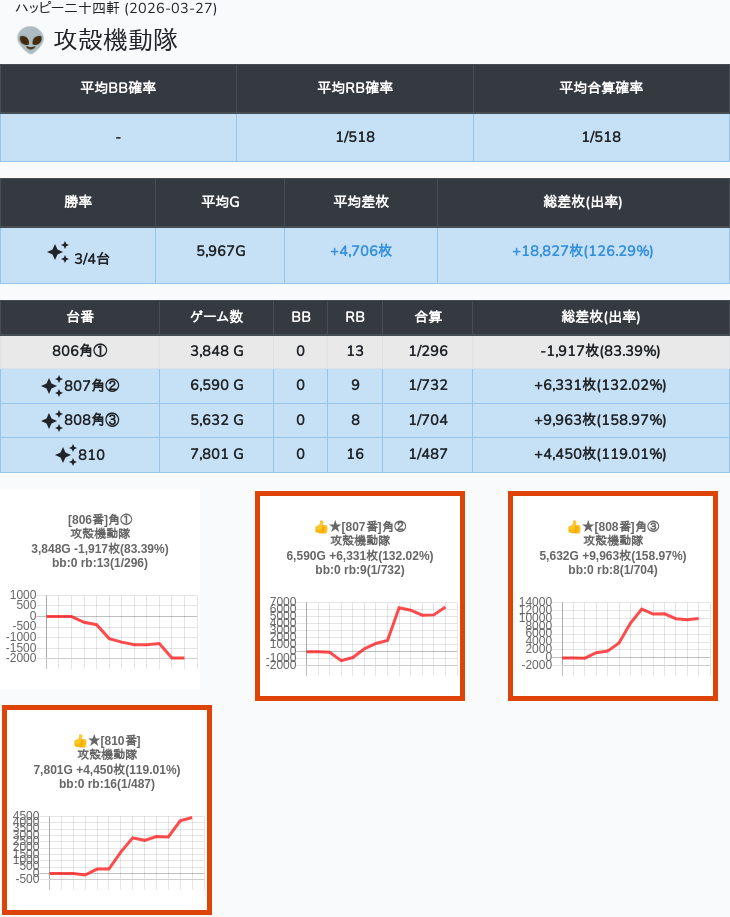
Task: Click the sparkle icon beside 810
Action: [x=66, y=456]
